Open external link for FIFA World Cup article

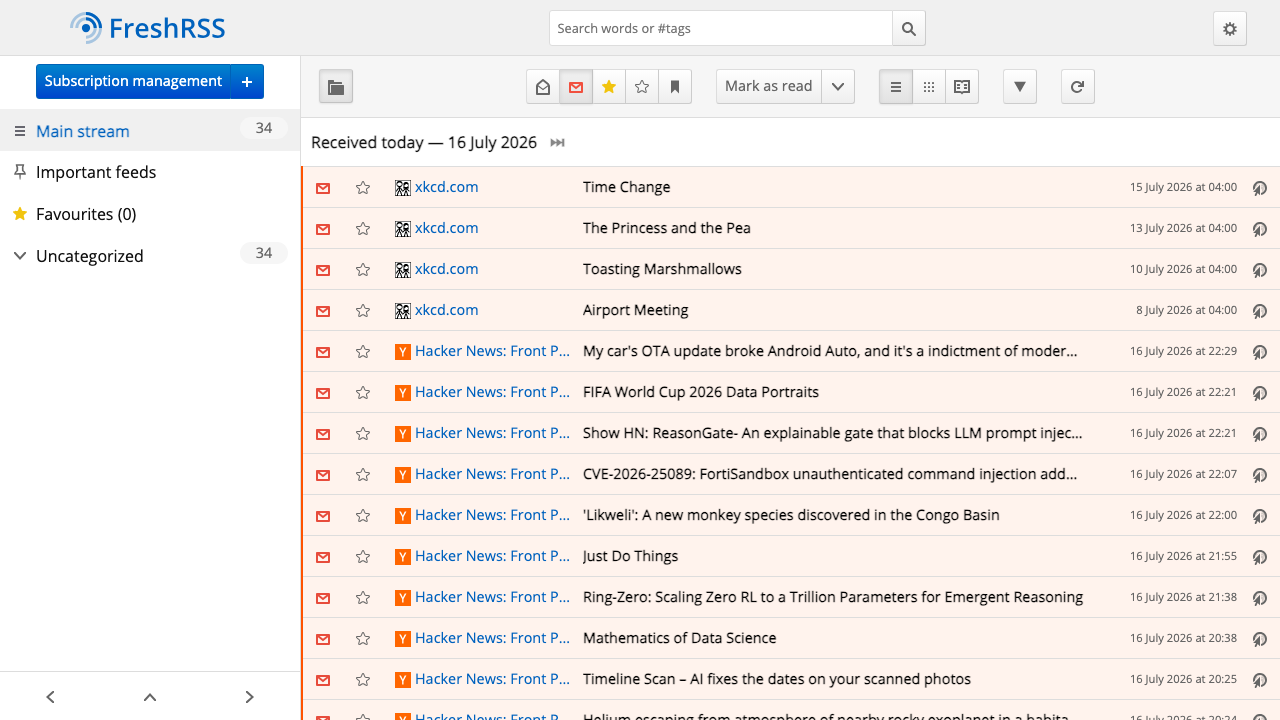click(x=1260, y=393)
